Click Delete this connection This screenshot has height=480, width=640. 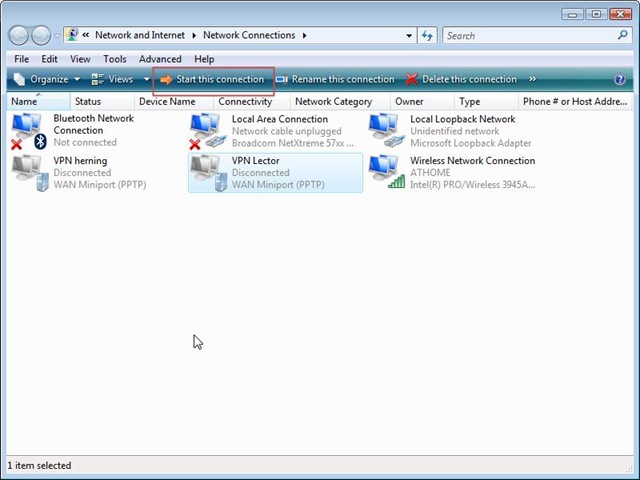461,79
